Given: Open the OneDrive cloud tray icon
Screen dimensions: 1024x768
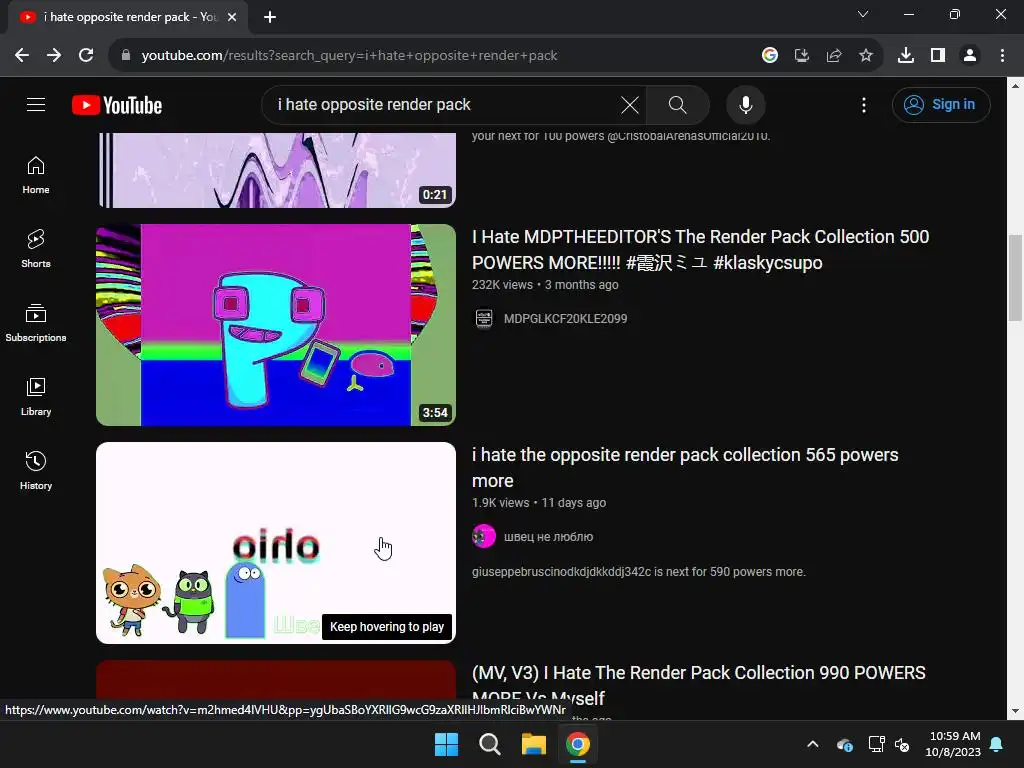Looking at the screenshot, I should [x=844, y=744].
